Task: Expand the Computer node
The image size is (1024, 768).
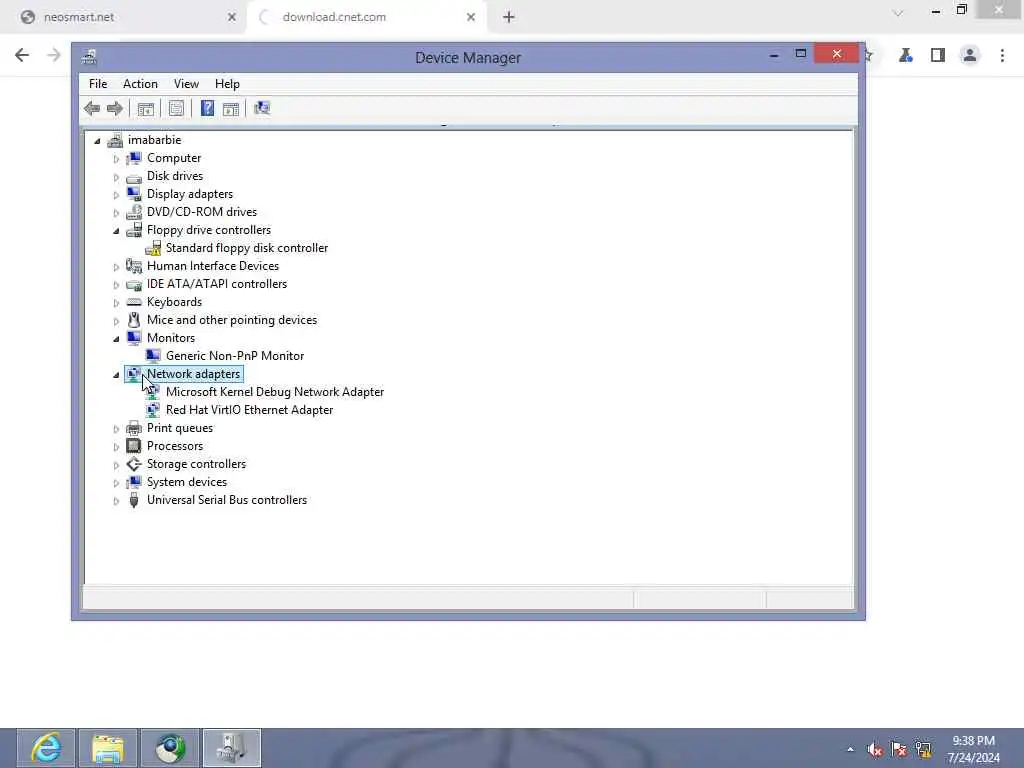Action: pos(116,159)
